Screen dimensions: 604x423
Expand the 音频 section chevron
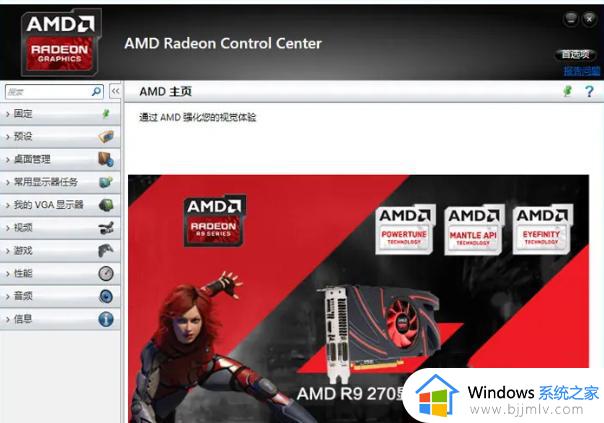(8, 297)
